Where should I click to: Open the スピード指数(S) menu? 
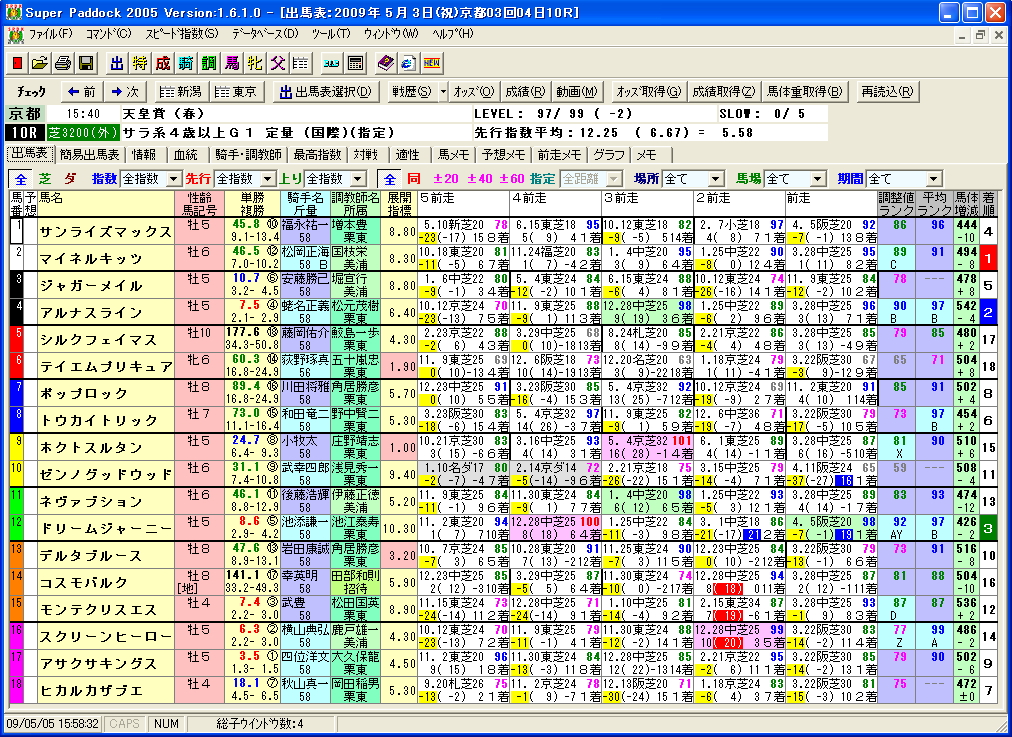(182, 35)
